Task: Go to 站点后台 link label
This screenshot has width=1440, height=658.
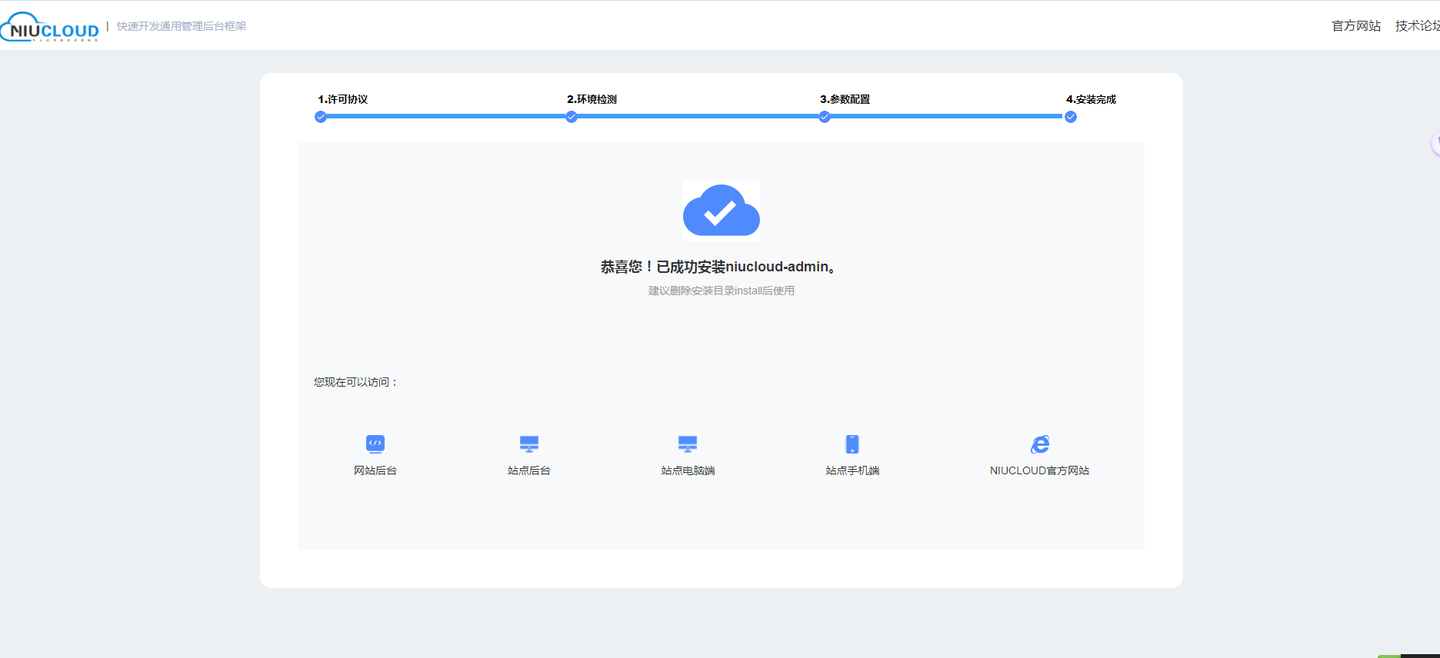Action: [x=529, y=470]
